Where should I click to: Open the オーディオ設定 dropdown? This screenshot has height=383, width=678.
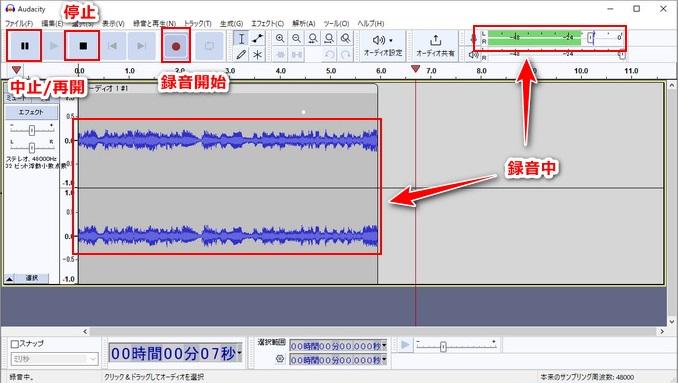click(x=383, y=45)
